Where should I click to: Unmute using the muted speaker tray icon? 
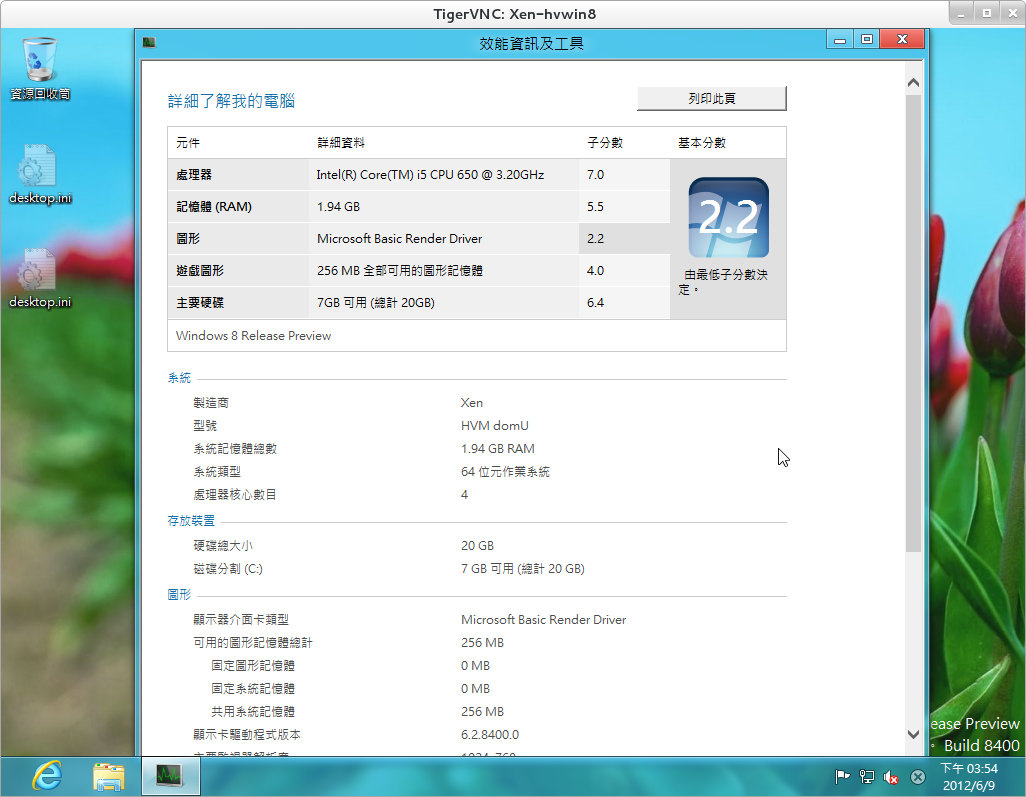tap(891, 776)
